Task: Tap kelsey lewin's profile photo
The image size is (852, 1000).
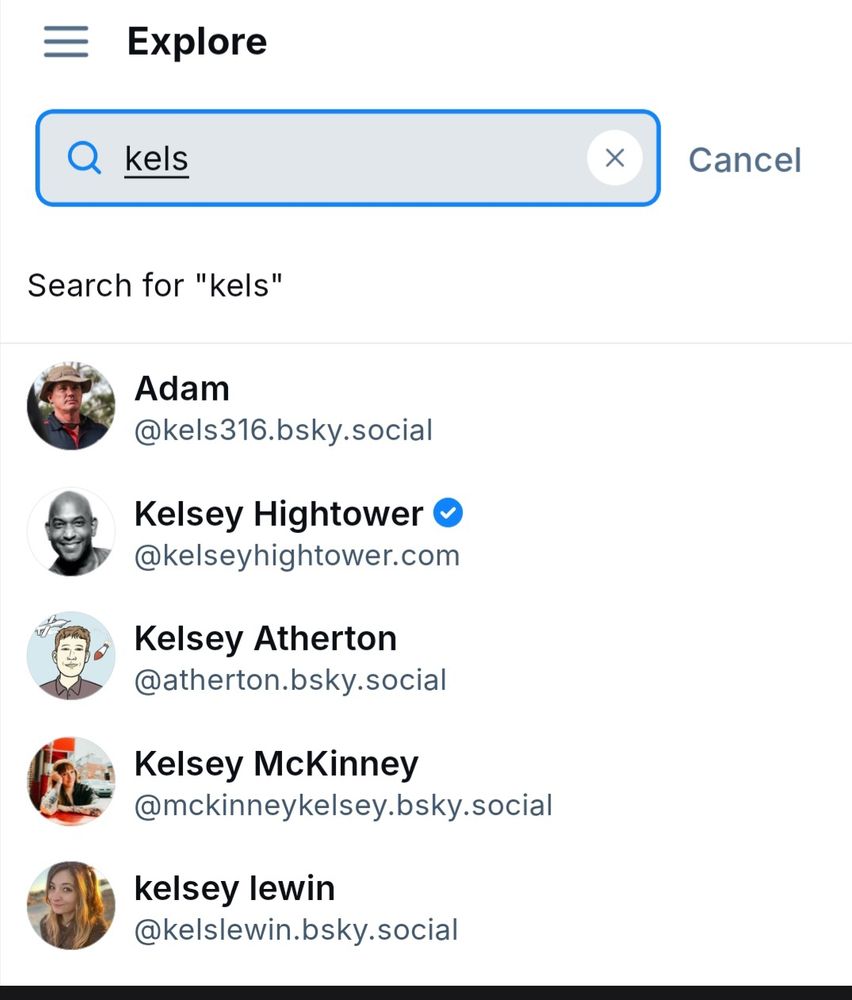Action: coord(71,906)
